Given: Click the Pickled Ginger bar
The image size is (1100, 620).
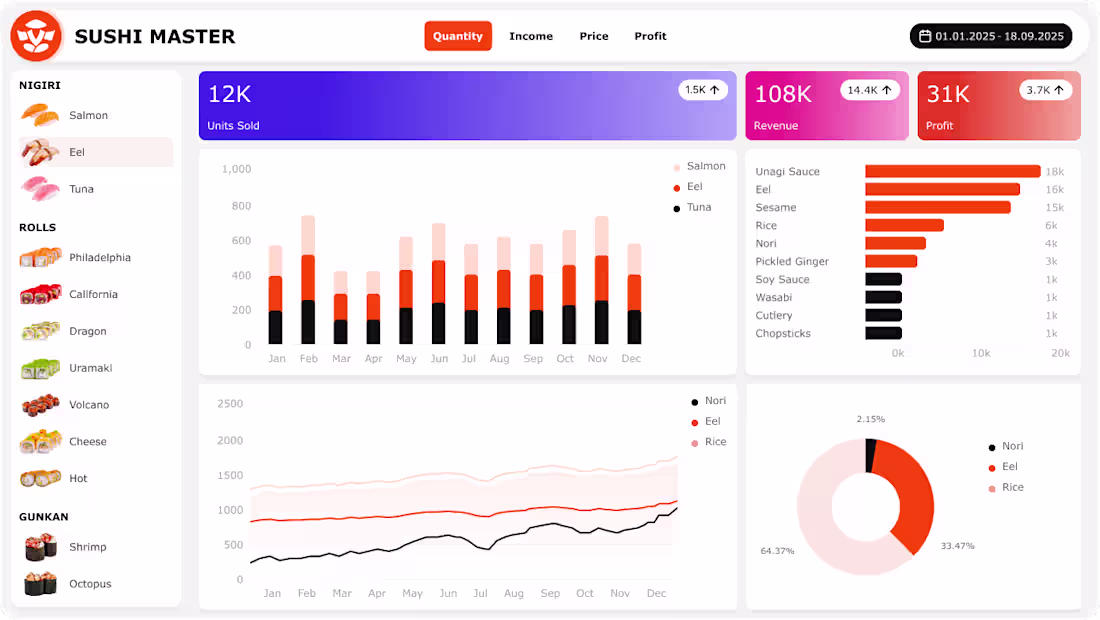Looking at the screenshot, I should tap(891, 261).
